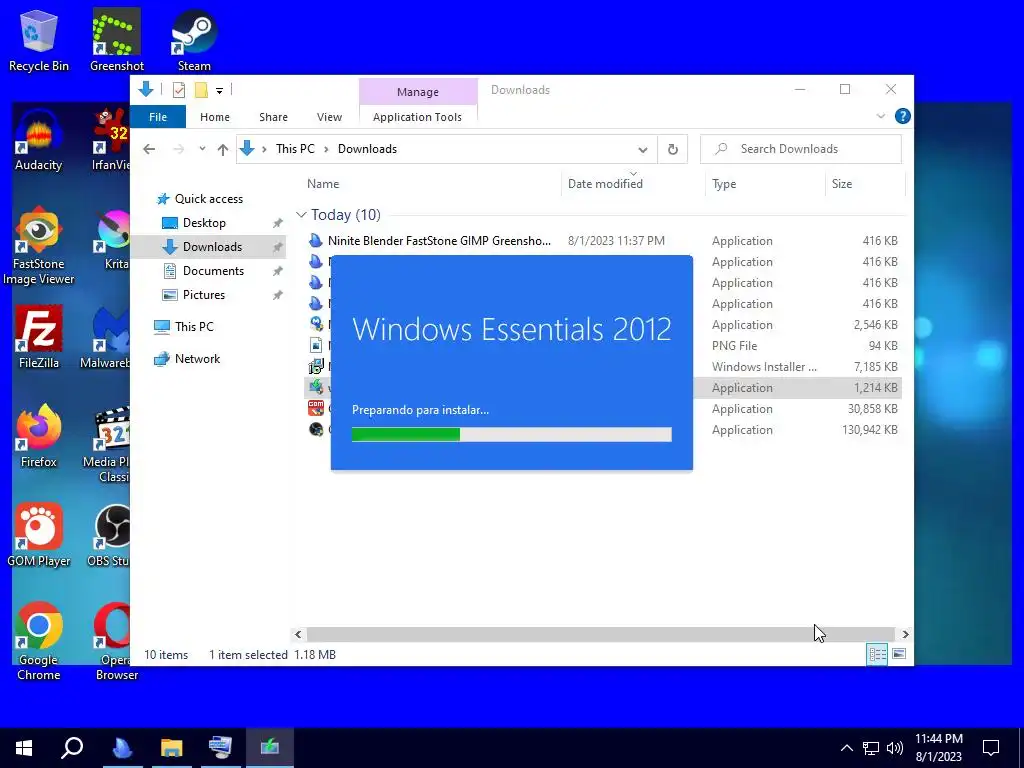Click inside Search Downloads field
Viewport: 1024px width, 768px height.
tap(801, 149)
